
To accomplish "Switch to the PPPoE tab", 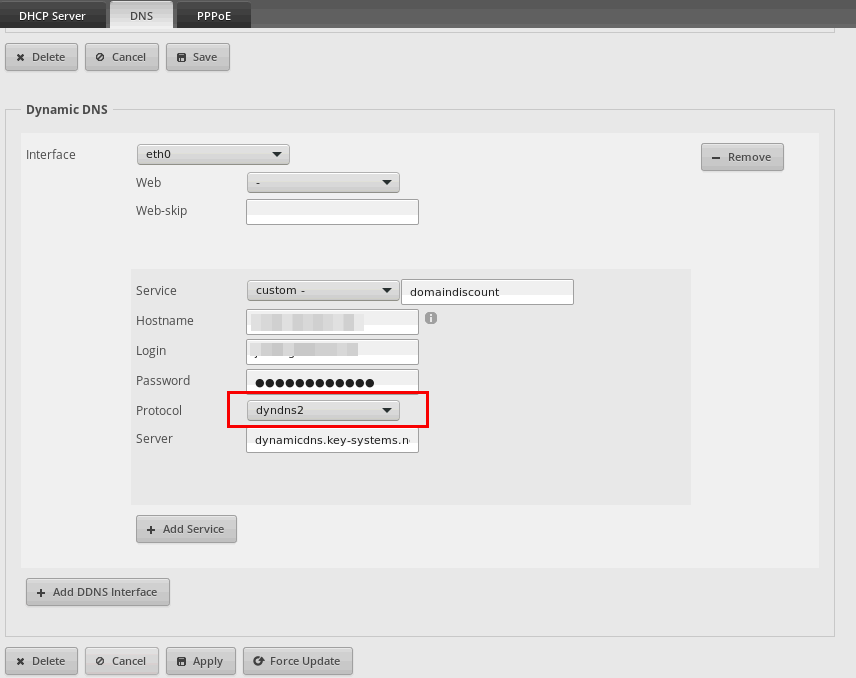I will coord(213,16).
